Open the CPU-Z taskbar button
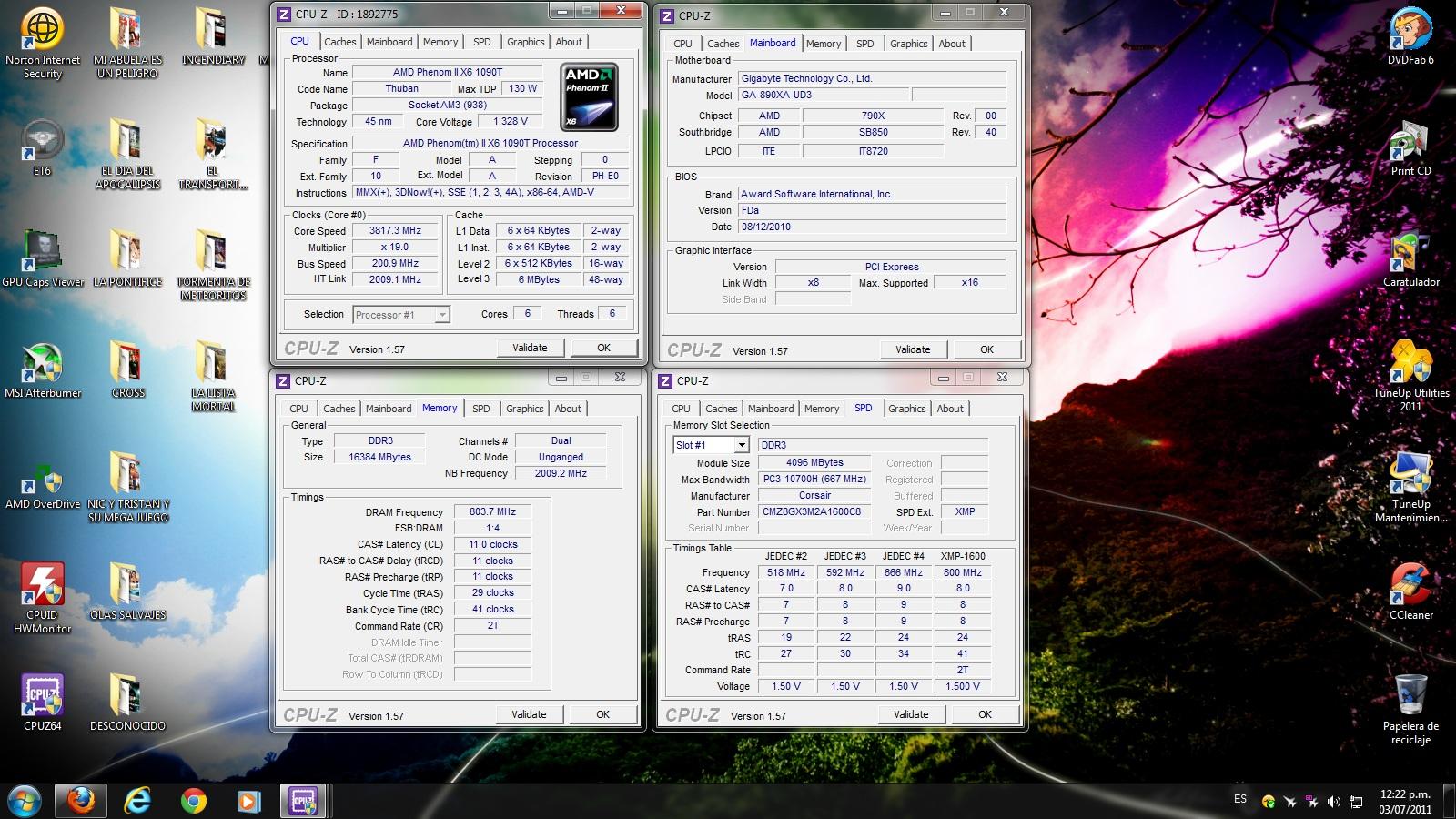The height and width of the screenshot is (819, 1456). [x=303, y=801]
